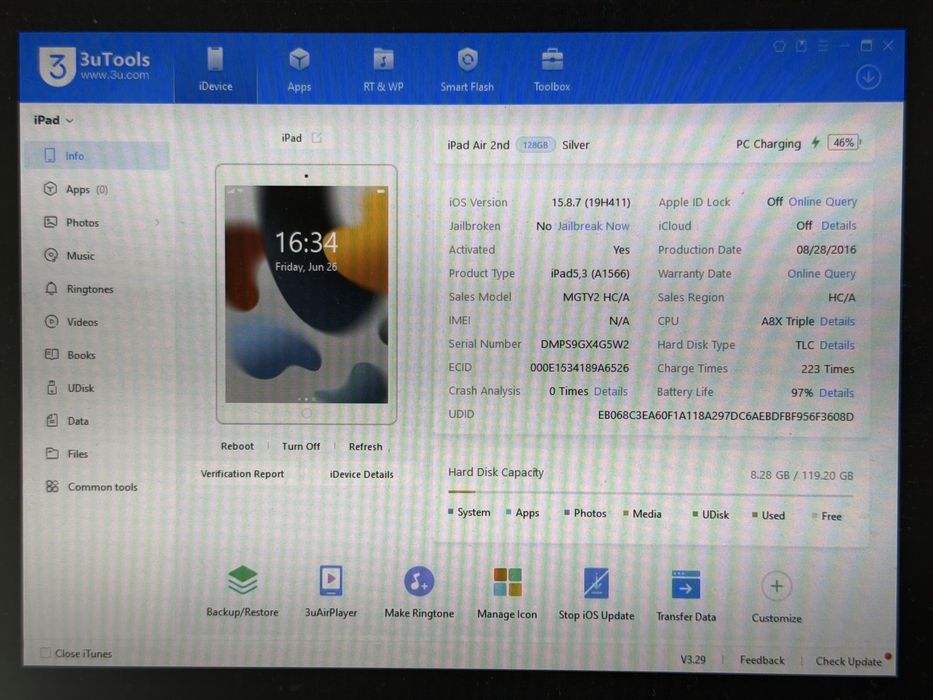The image size is (933, 700).
Task: Click the Videos sidebar icon
Action: pos(51,321)
